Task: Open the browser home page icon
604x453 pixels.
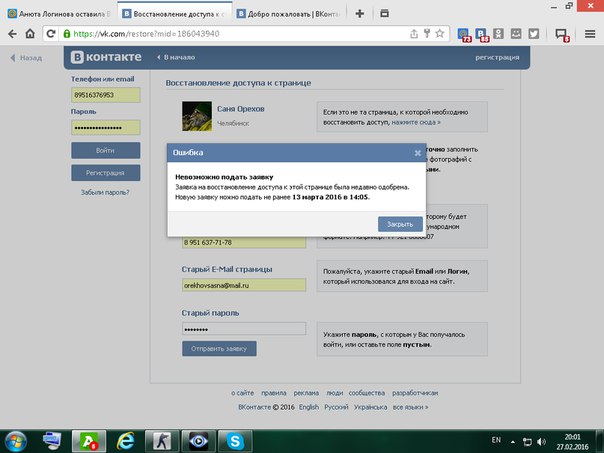Action: tap(30, 34)
